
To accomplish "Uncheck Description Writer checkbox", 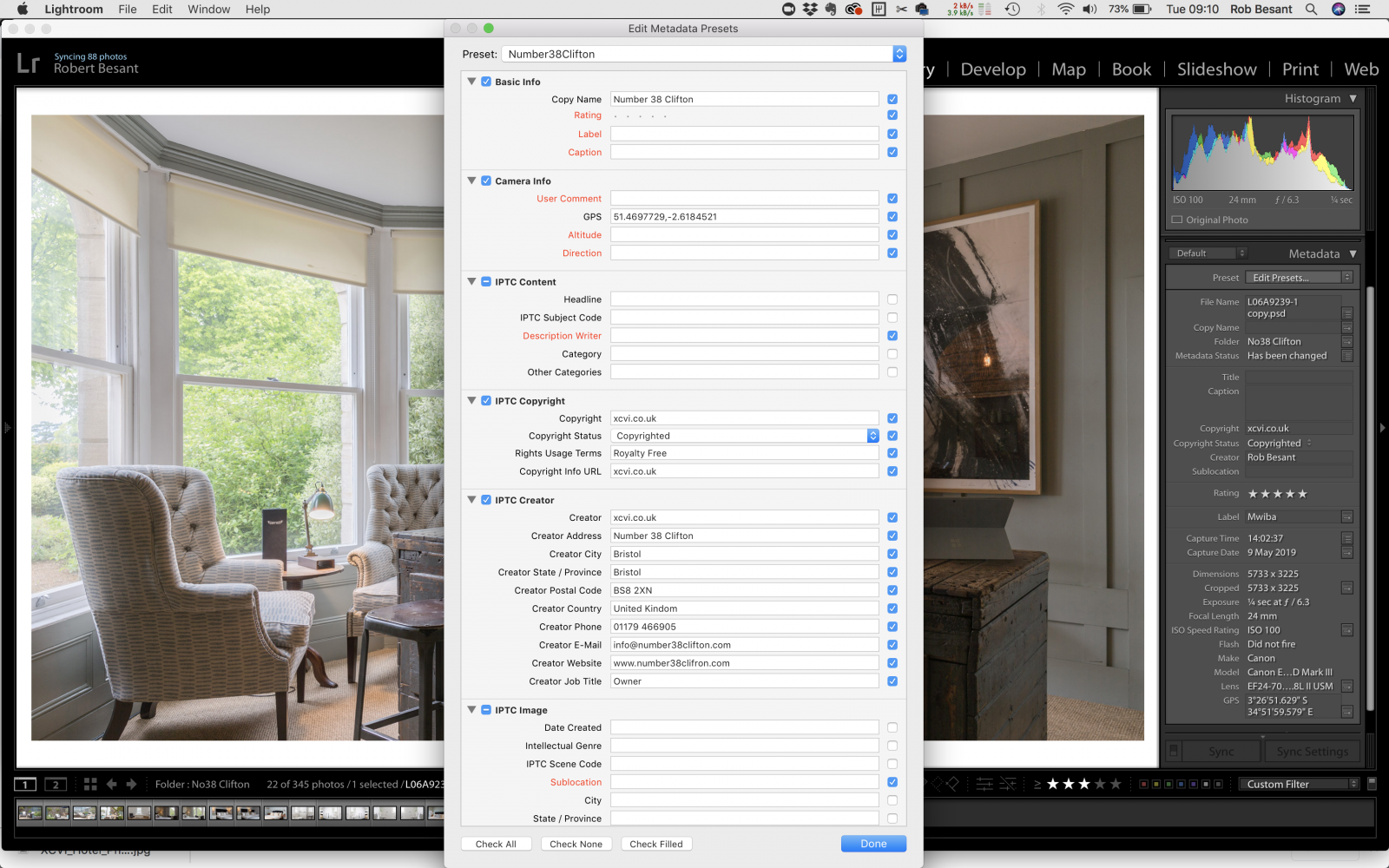I will tap(892, 336).
